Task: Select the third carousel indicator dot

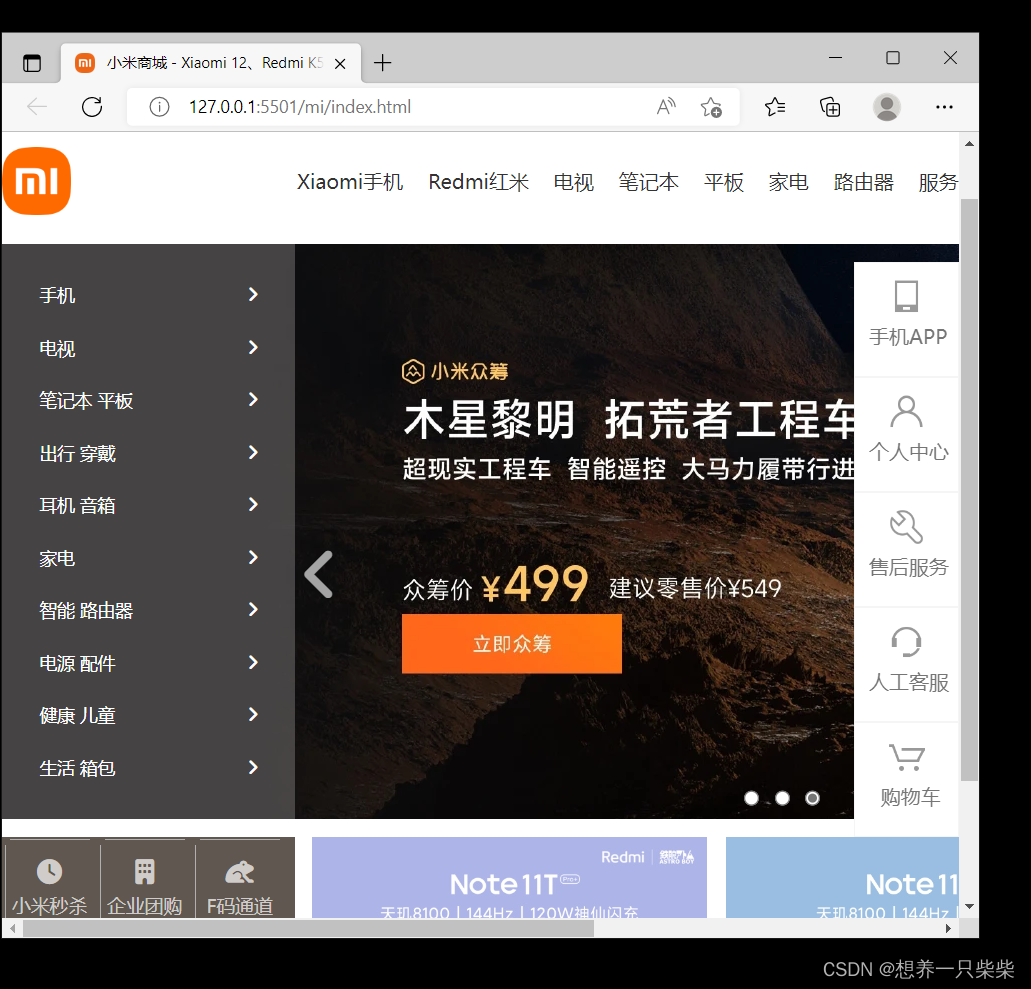Action: 813,798
